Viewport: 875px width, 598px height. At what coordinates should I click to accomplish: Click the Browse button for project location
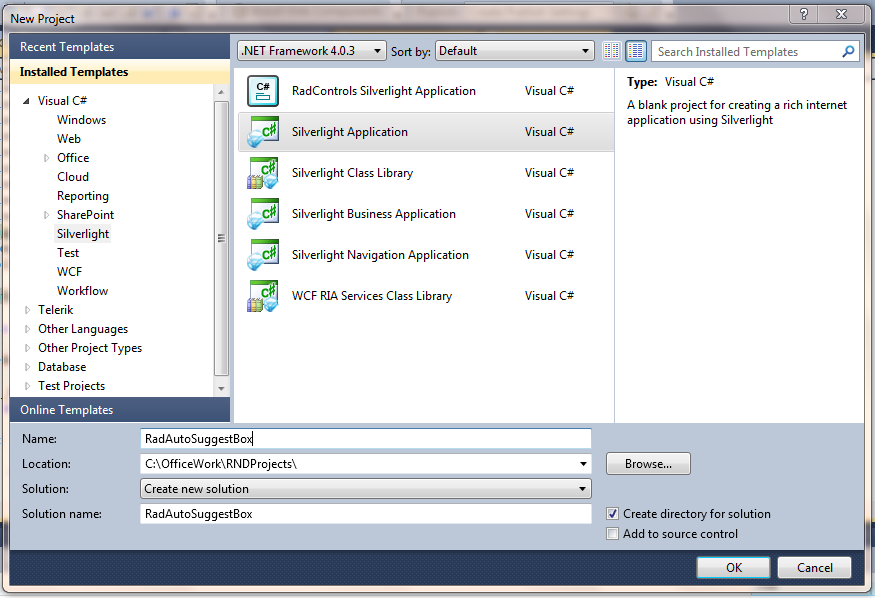click(648, 463)
